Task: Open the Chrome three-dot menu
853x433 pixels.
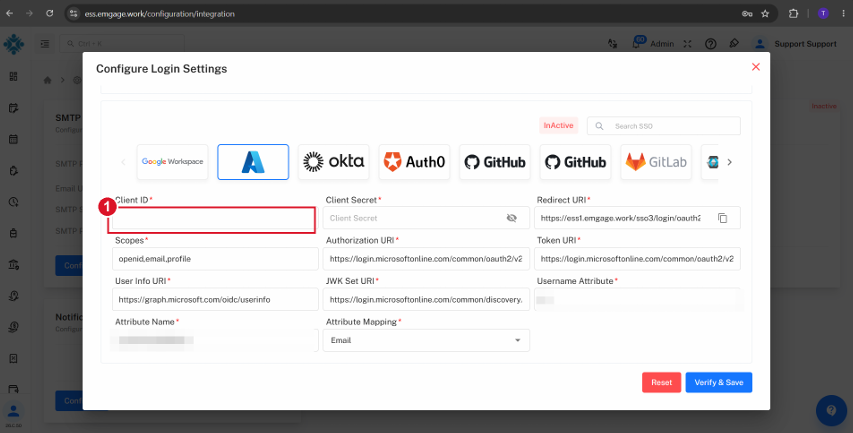Action: [843, 14]
